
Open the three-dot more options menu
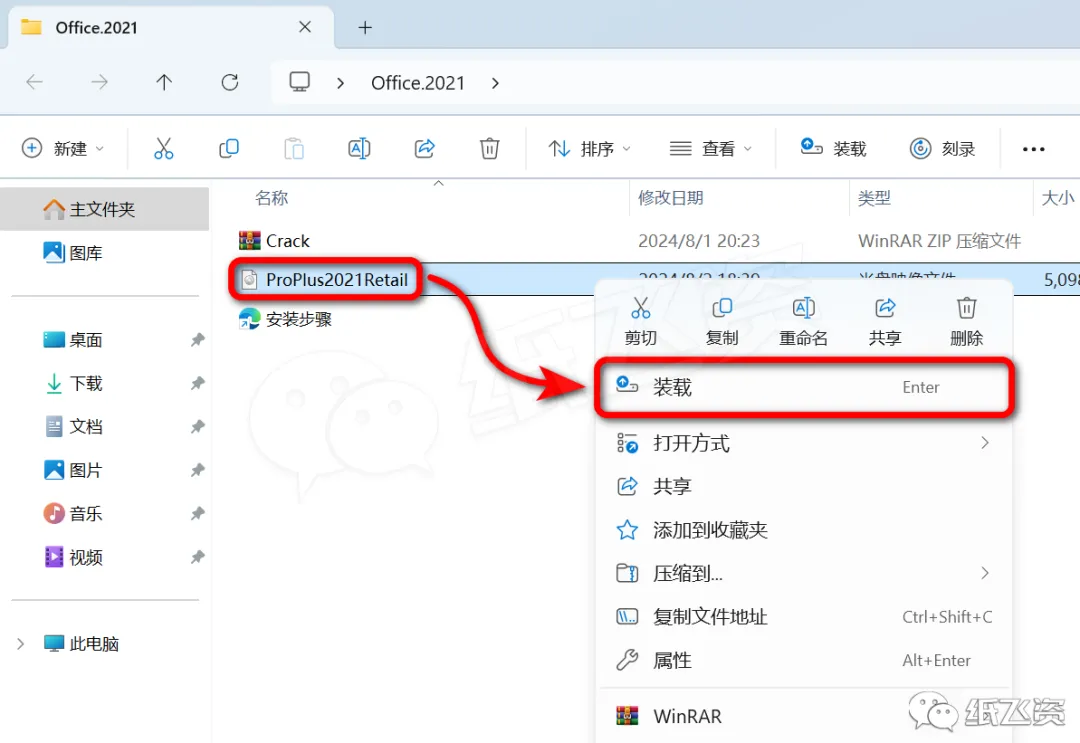pos(1033,149)
